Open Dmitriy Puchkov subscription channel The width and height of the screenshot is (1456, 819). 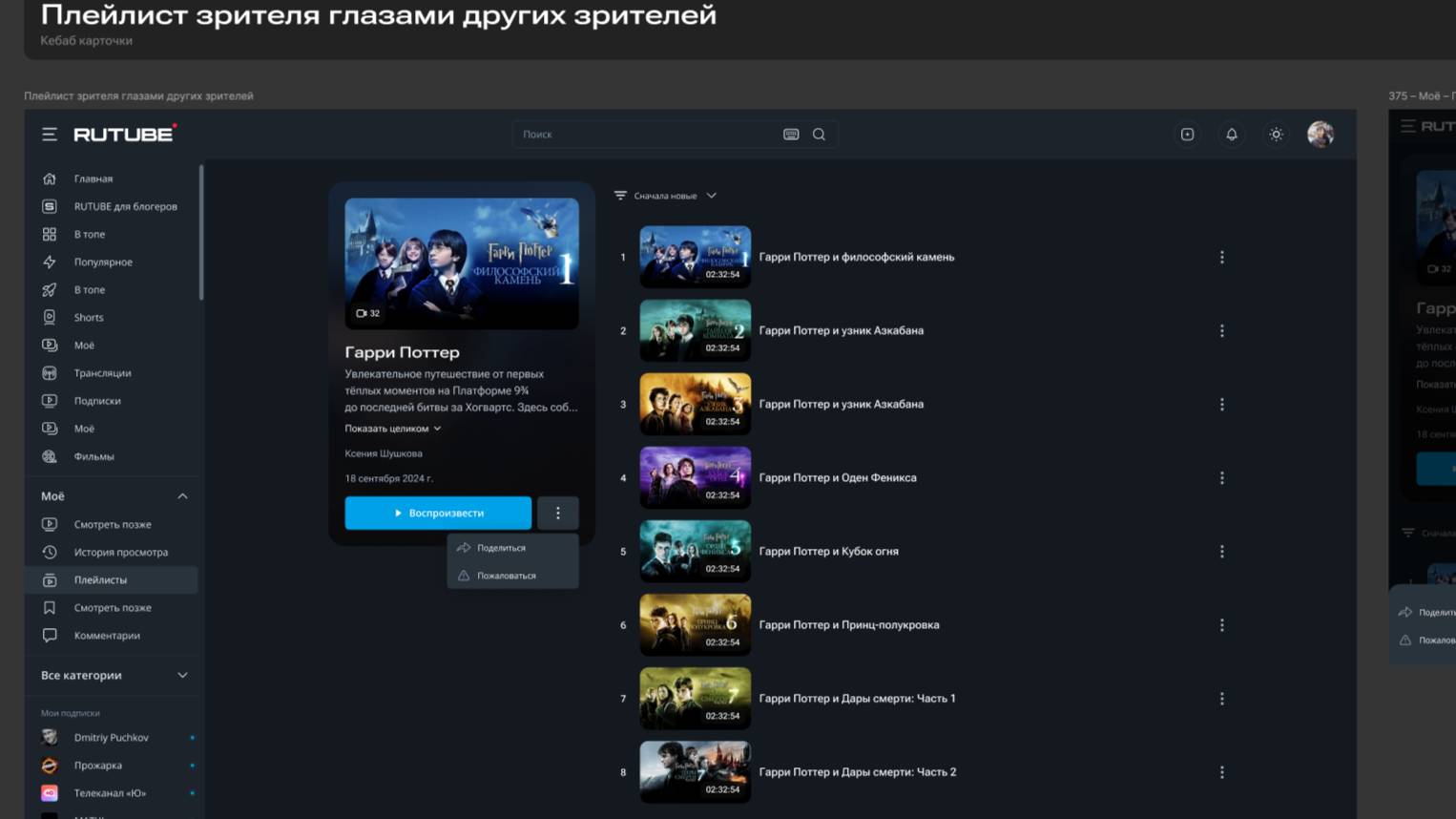[112, 737]
